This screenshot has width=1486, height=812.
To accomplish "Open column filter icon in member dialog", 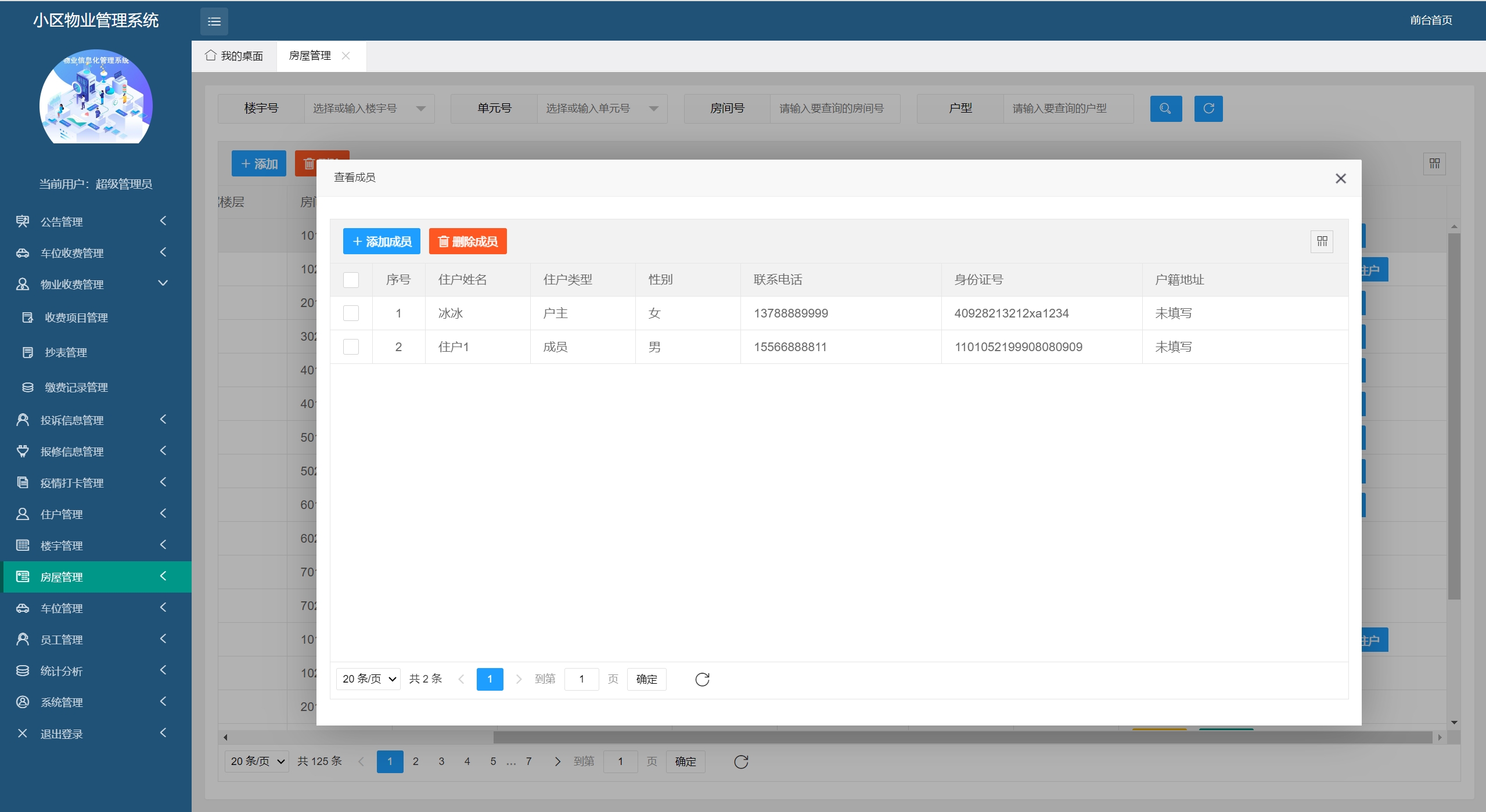I will tap(1322, 241).
